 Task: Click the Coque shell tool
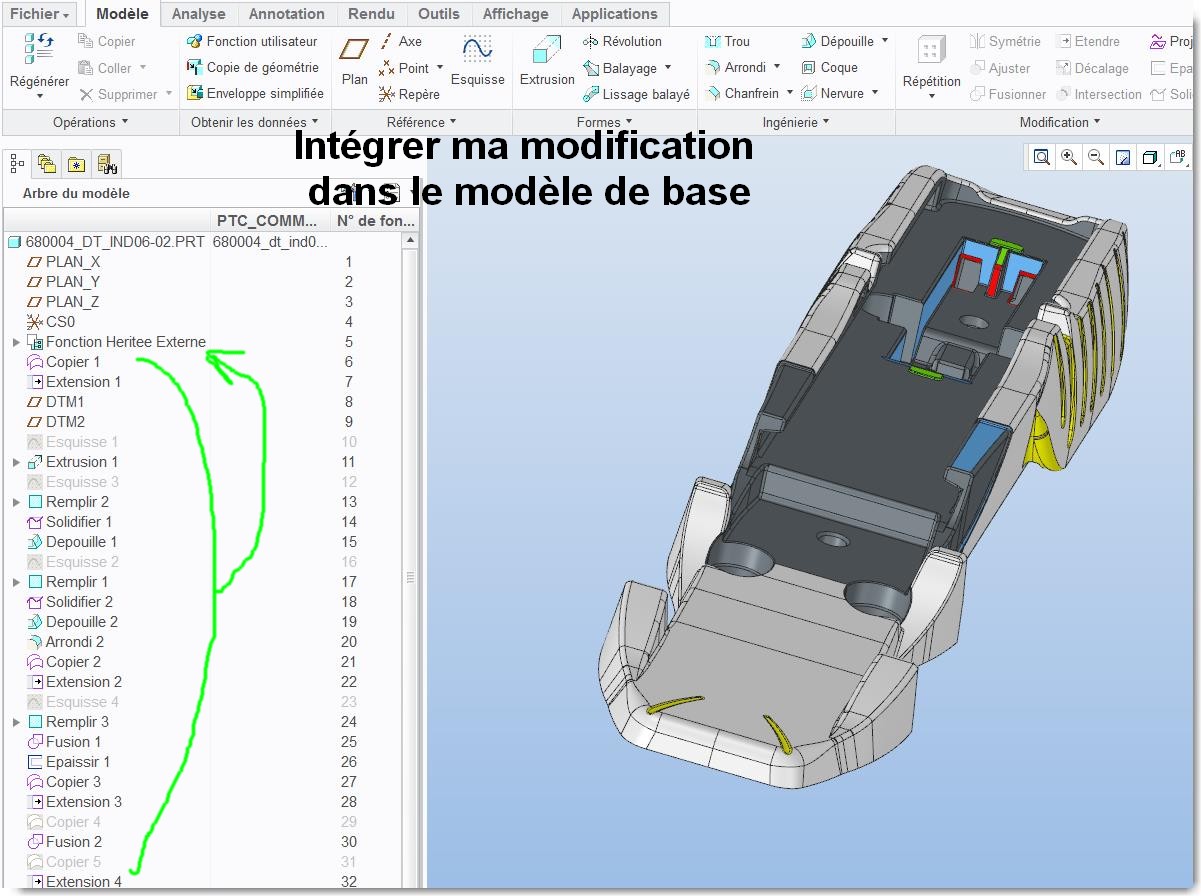tap(829, 67)
